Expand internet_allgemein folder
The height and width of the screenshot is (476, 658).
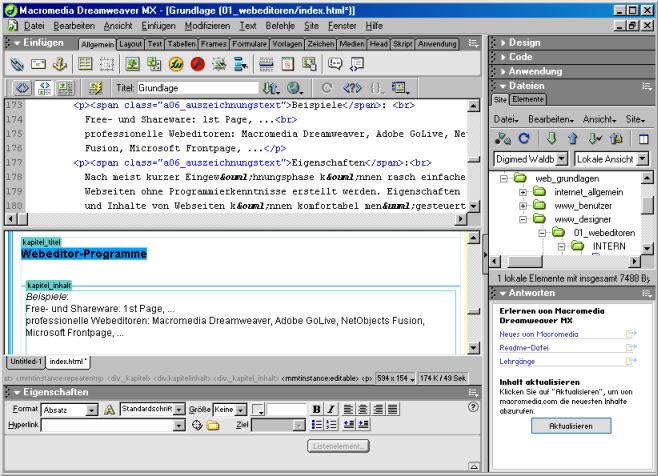click(x=523, y=192)
